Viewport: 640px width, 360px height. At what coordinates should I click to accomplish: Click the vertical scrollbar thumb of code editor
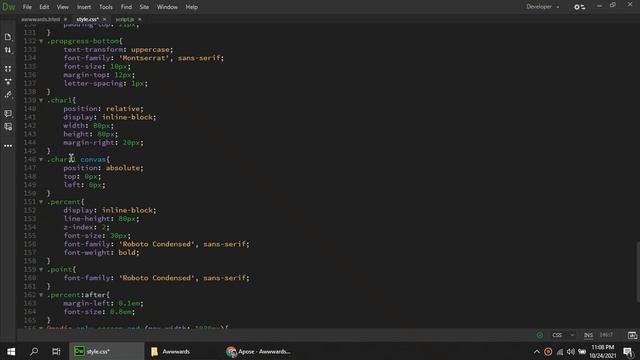(638, 272)
